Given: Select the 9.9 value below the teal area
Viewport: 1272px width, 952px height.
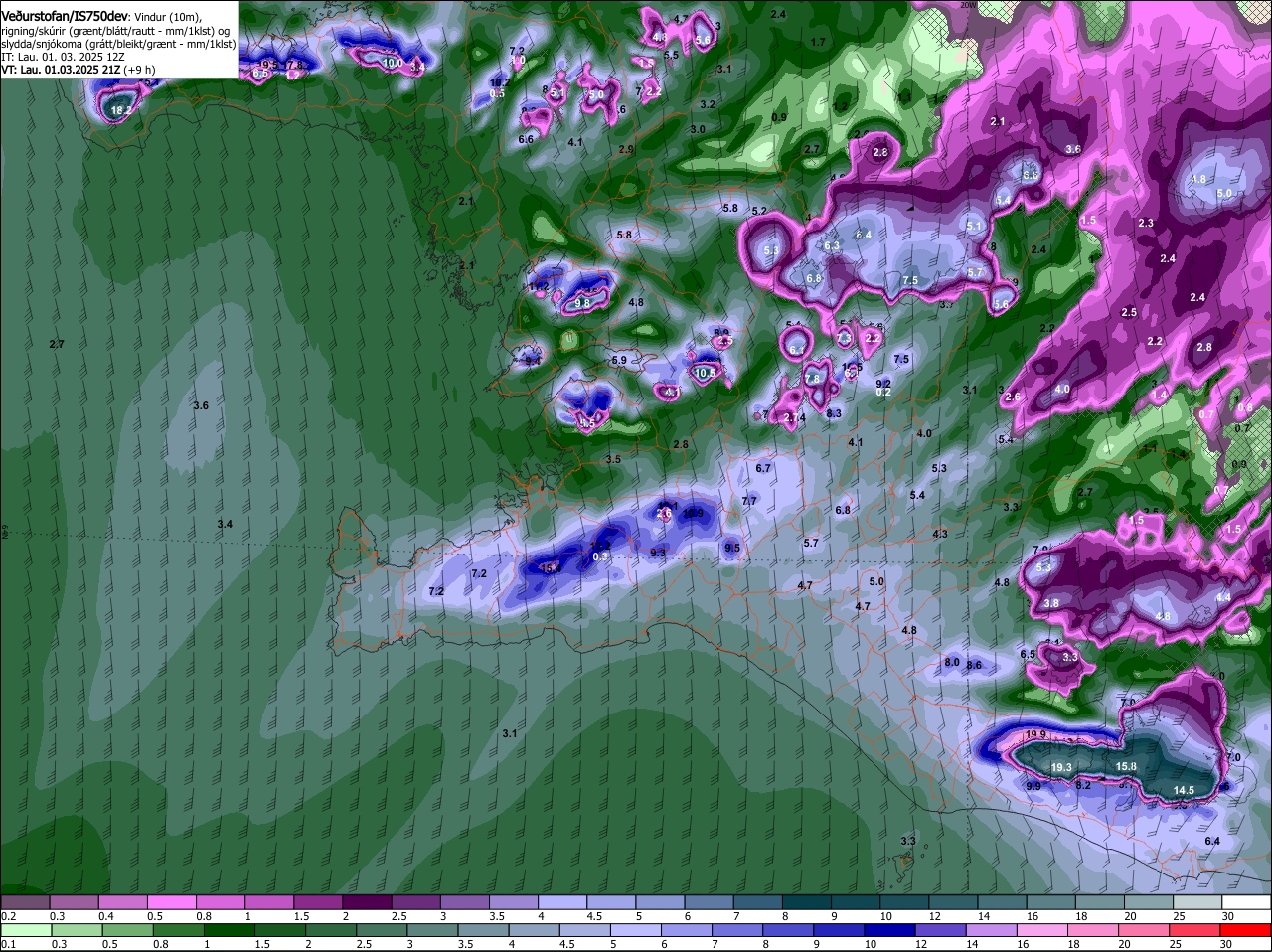Looking at the screenshot, I should pyautogui.click(x=1033, y=786).
